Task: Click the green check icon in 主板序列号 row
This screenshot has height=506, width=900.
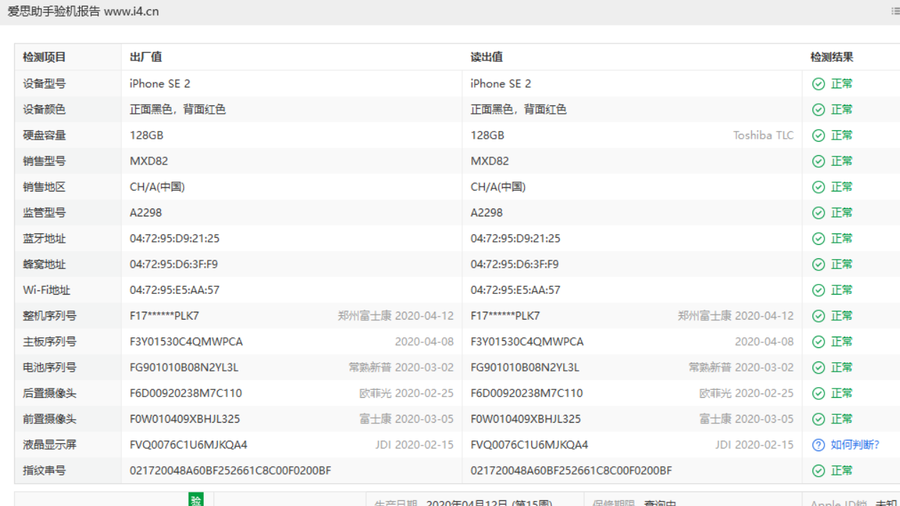Action: point(818,342)
